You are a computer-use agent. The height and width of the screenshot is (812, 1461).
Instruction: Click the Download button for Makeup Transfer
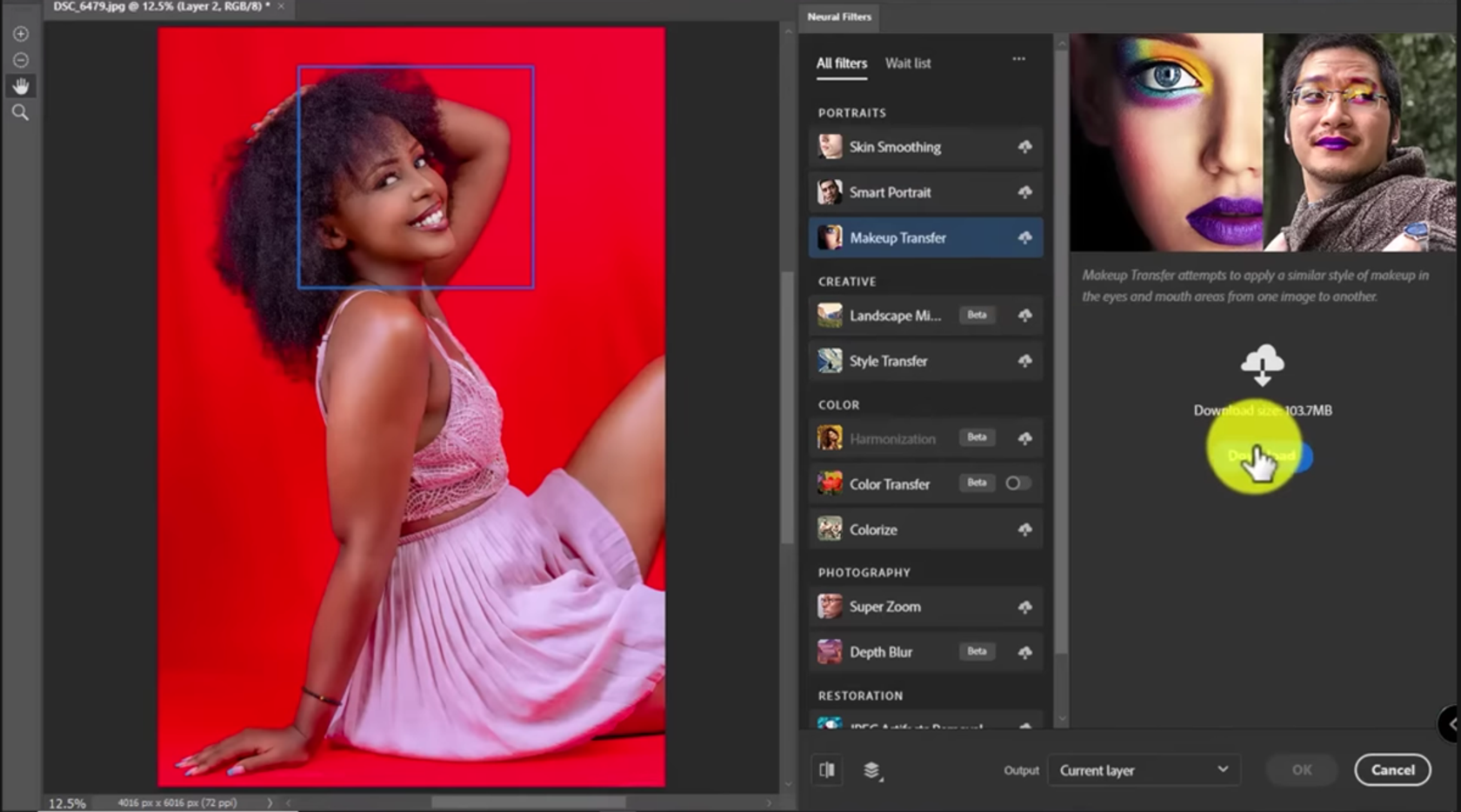pos(1263,456)
